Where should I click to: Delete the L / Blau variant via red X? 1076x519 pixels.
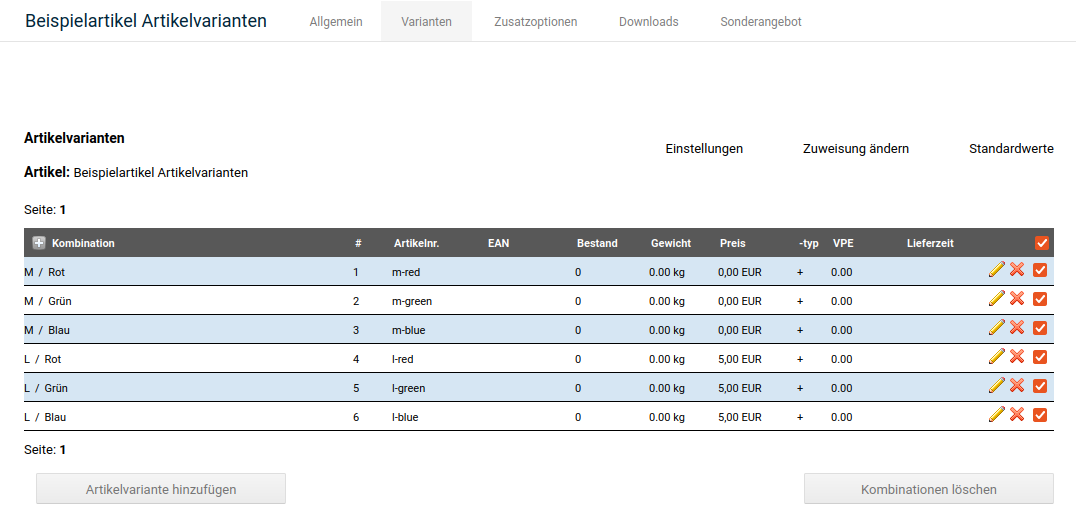[x=1017, y=415]
